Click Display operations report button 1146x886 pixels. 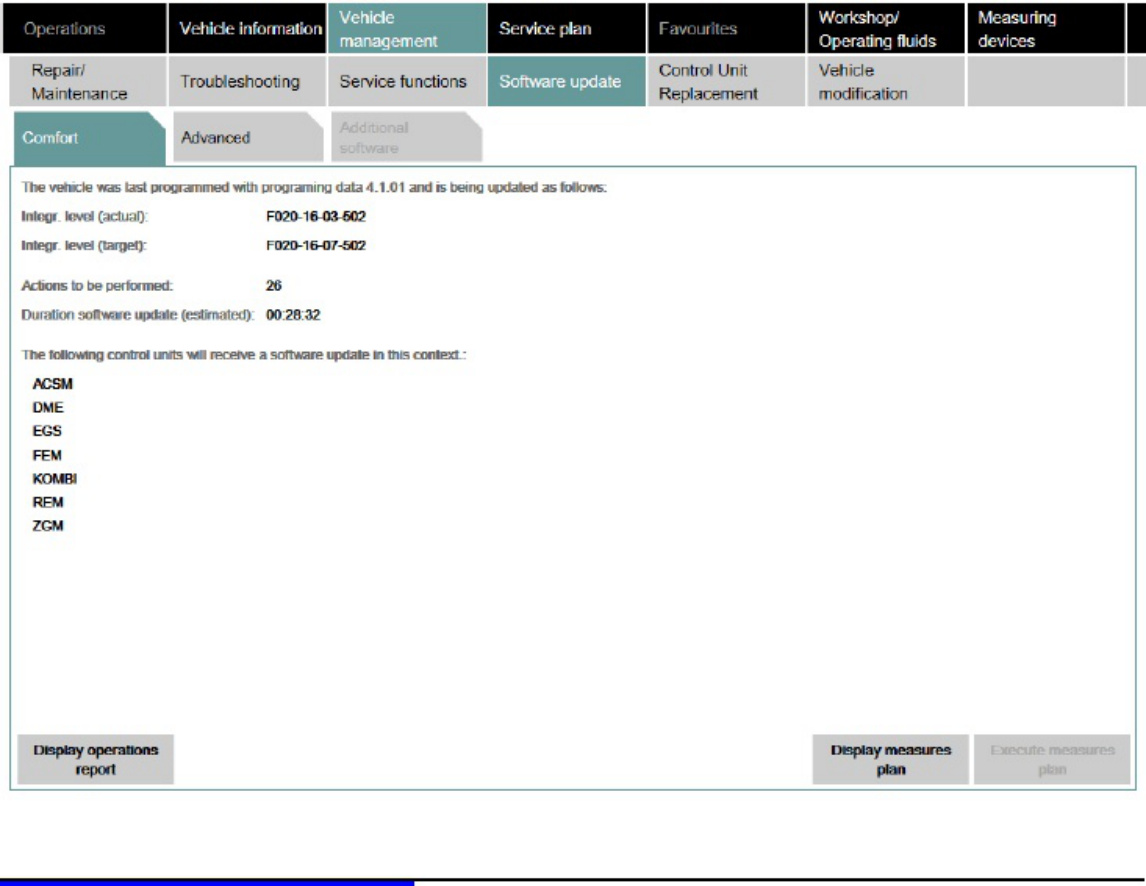tap(96, 760)
